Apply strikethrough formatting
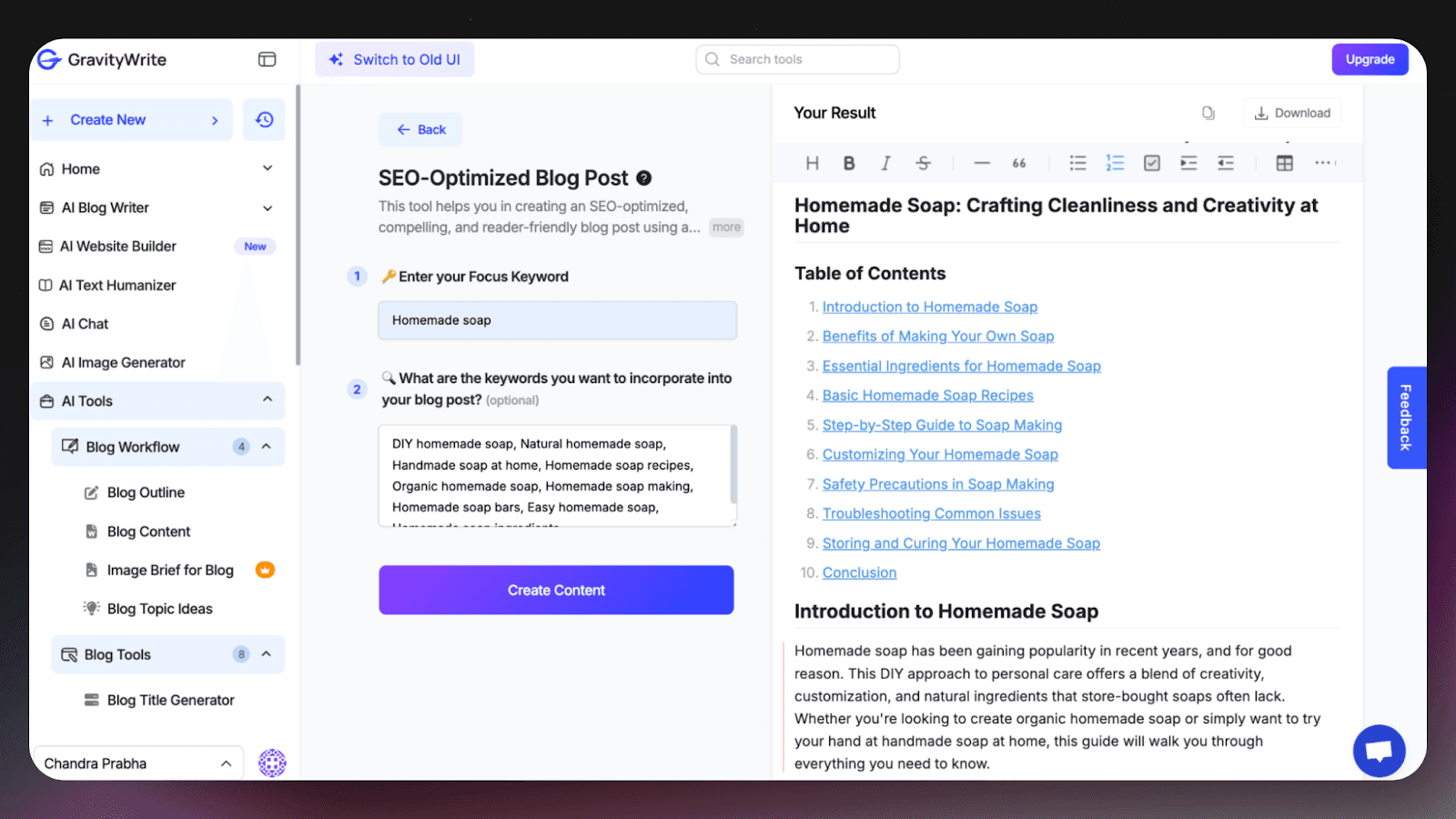Image resolution: width=1456 pixels, height=819 pixels. pos(923,163)
